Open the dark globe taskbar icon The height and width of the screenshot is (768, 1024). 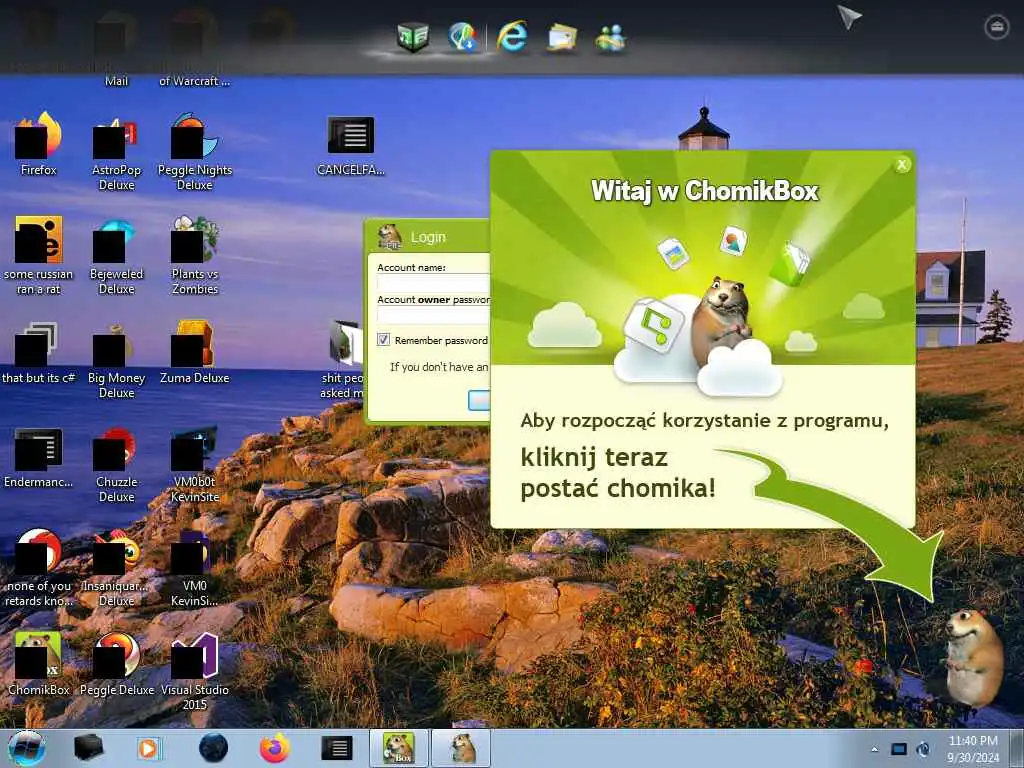coord(214,748)
